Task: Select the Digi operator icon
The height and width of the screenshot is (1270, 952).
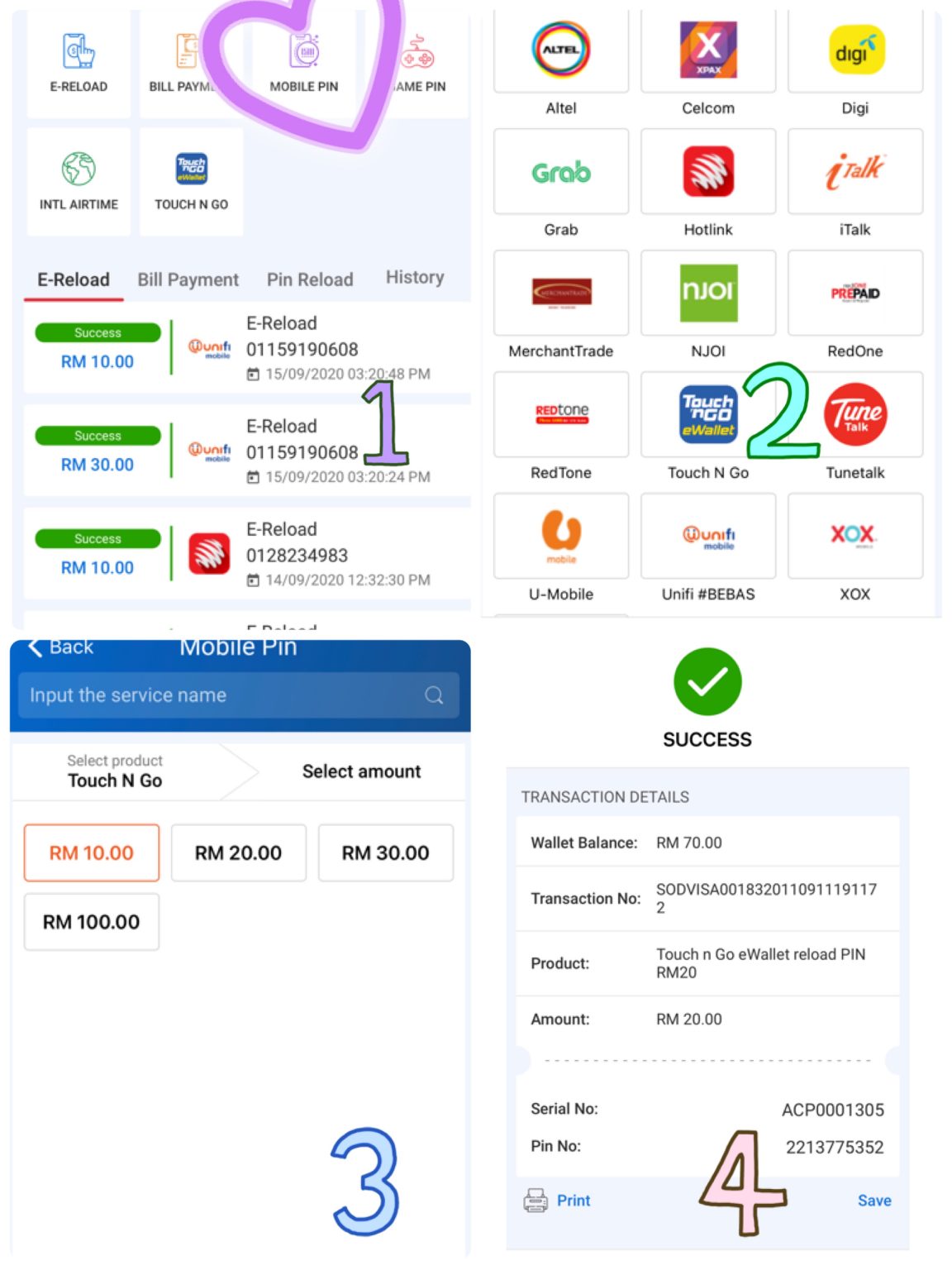Action: click(x=854, y=50)
